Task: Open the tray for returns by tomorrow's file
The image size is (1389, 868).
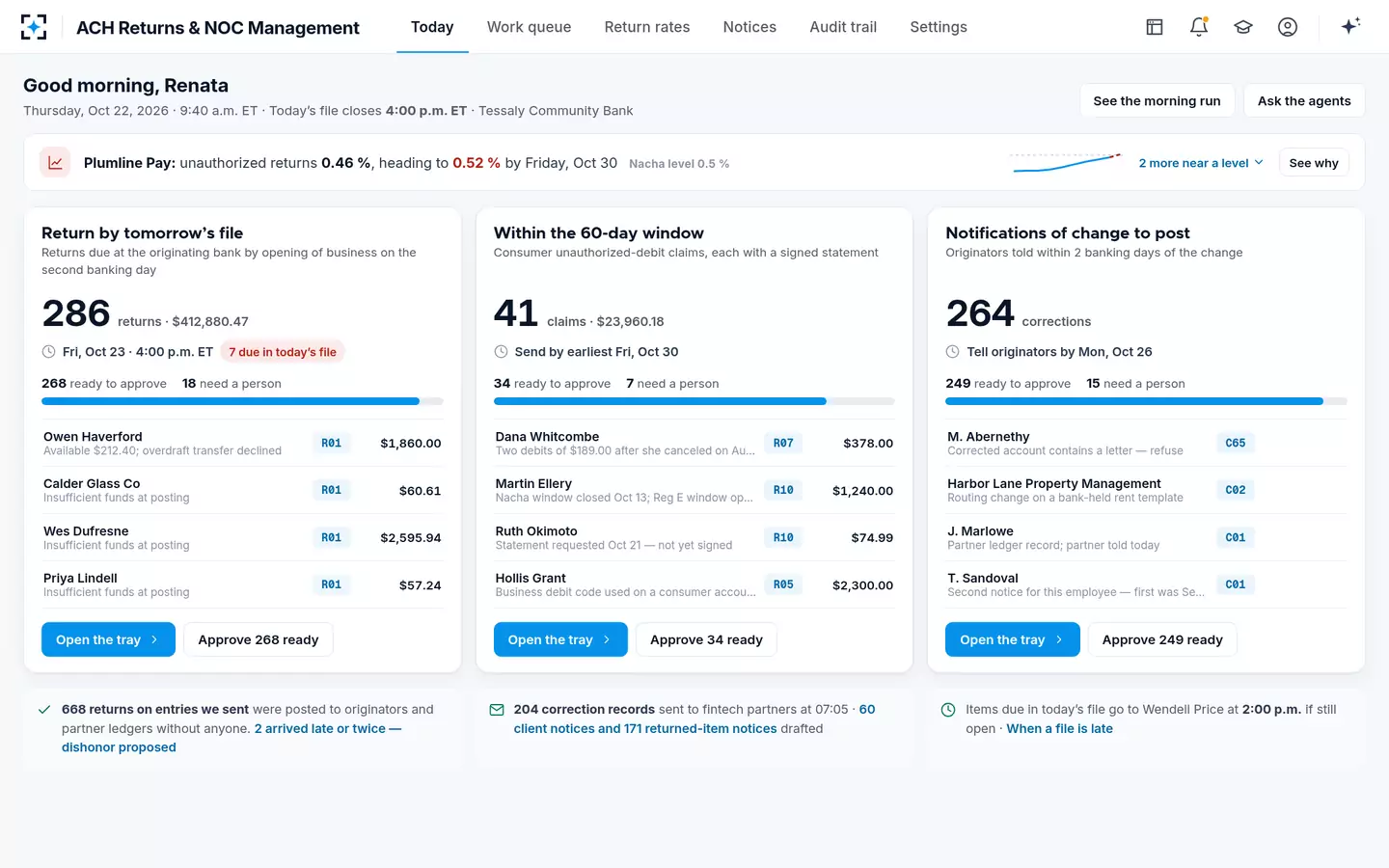Action: coord(108,639)
